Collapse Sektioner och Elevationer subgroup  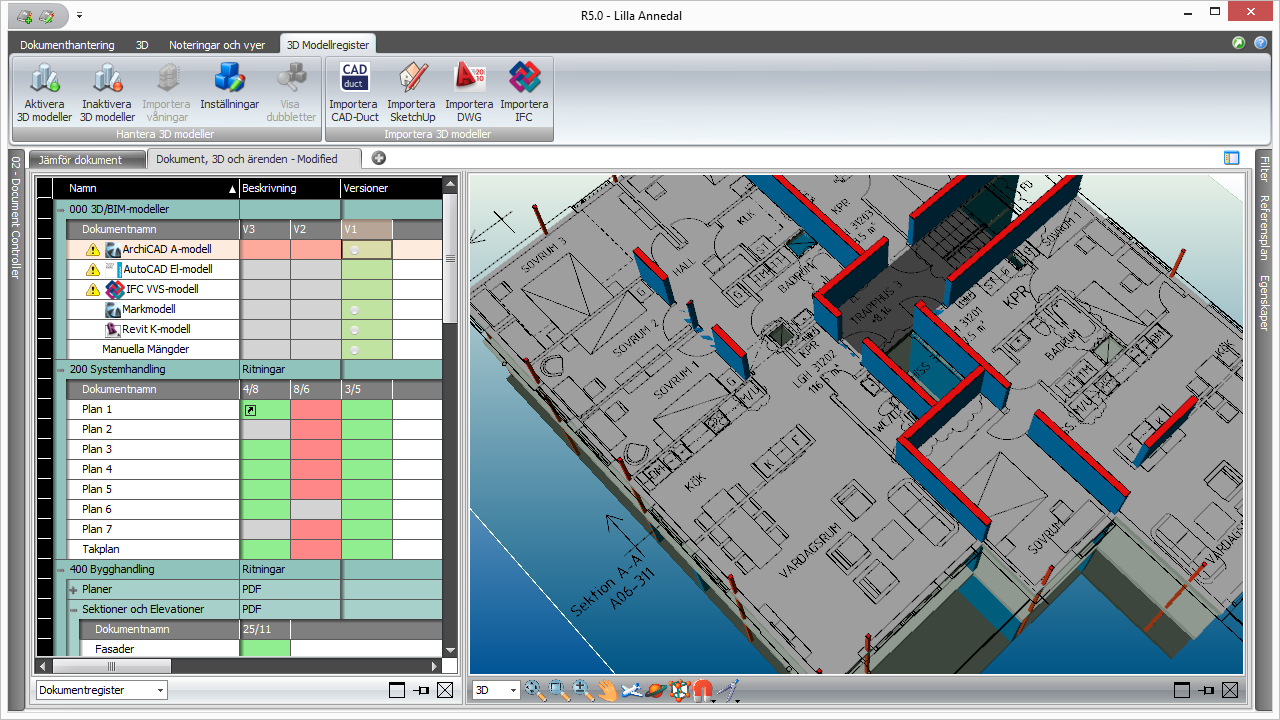pos(73,609)
